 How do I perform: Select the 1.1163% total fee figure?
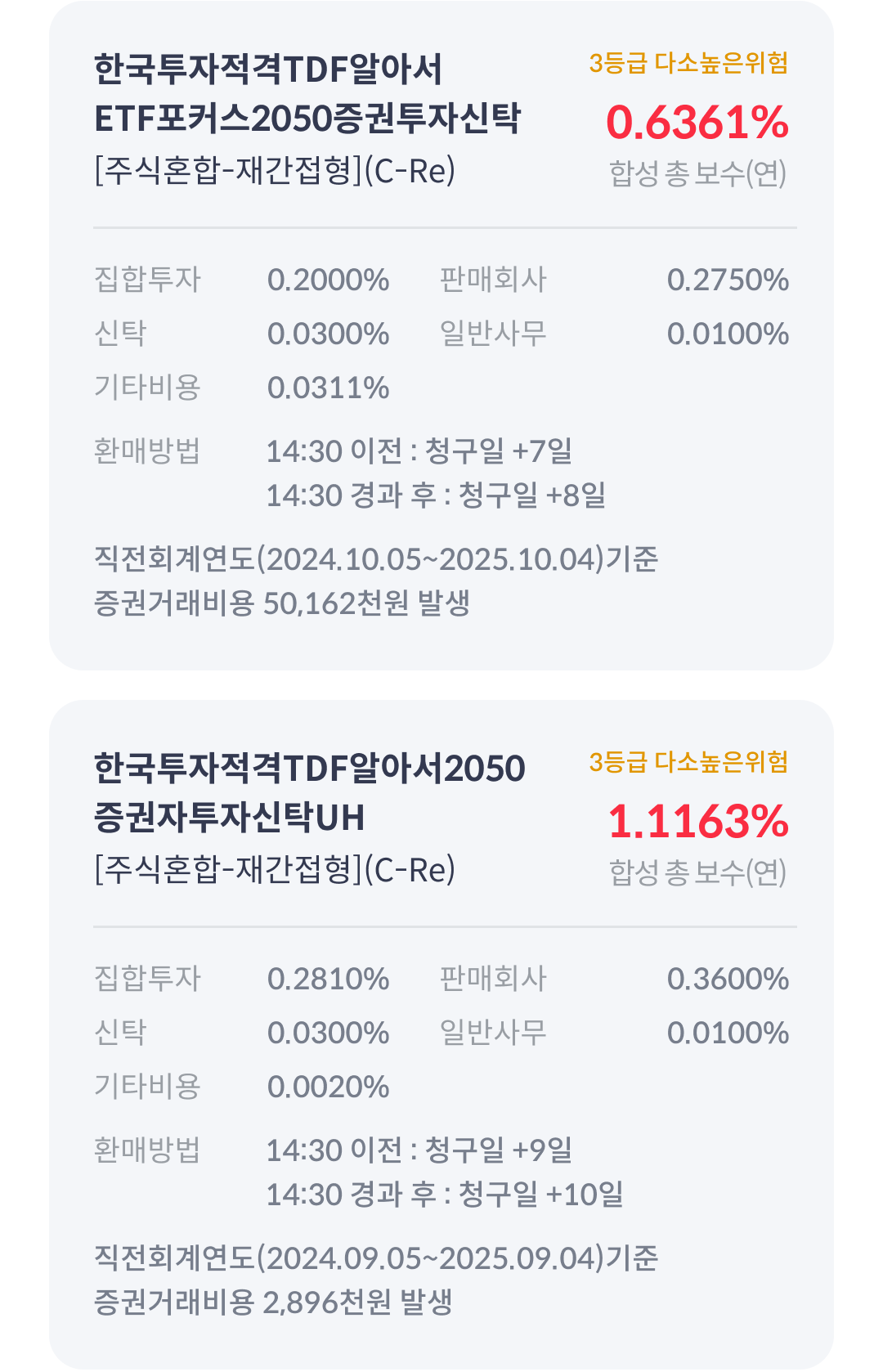pos(698,822)
